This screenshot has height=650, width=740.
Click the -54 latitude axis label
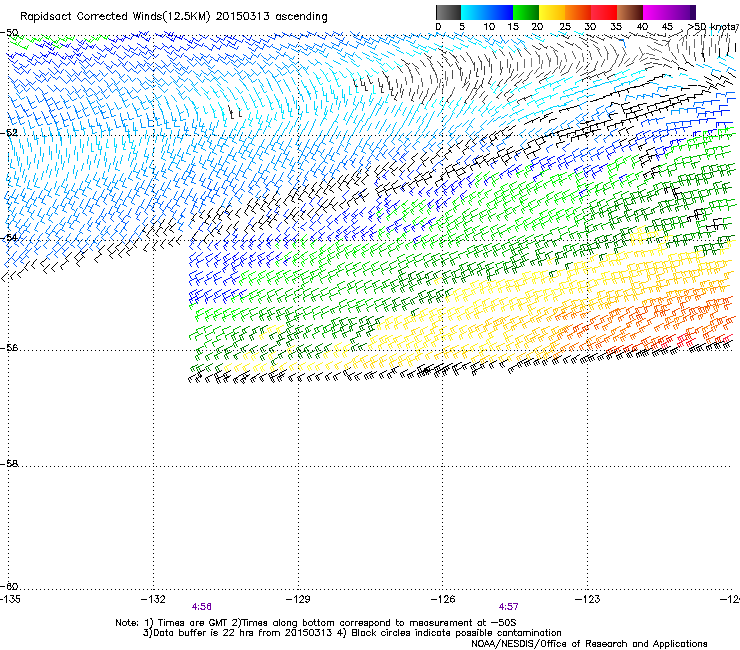point(9,237)
